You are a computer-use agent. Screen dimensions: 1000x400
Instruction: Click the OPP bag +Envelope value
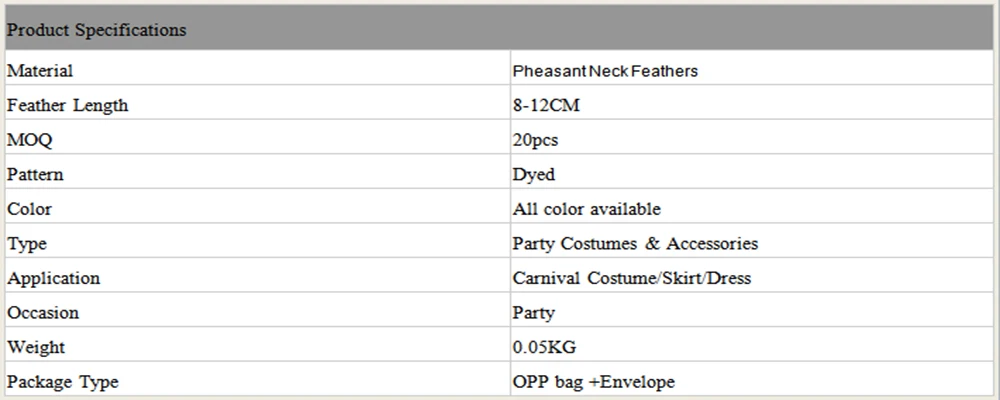[594, 381]
